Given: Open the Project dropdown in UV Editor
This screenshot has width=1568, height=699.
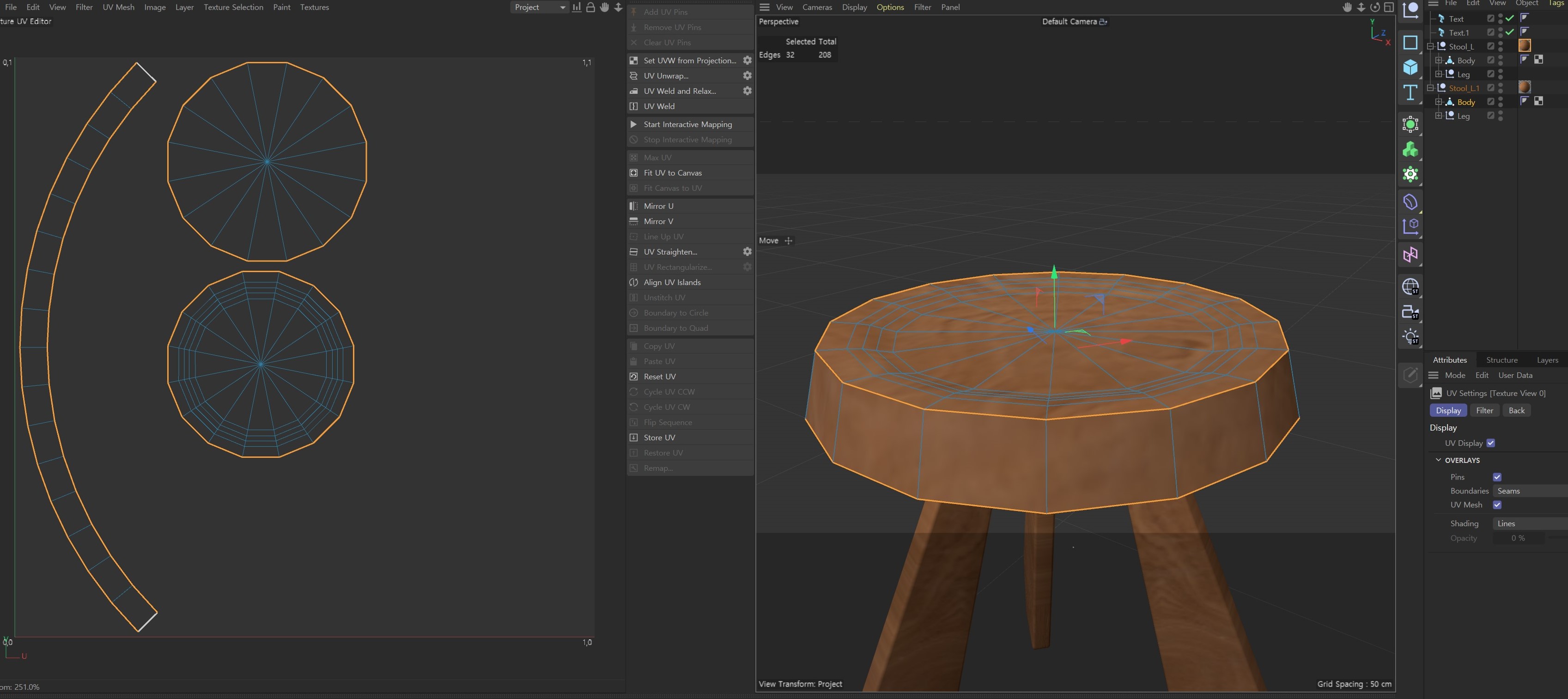Looking at the screenshot, I should click(x=539, y=7).
